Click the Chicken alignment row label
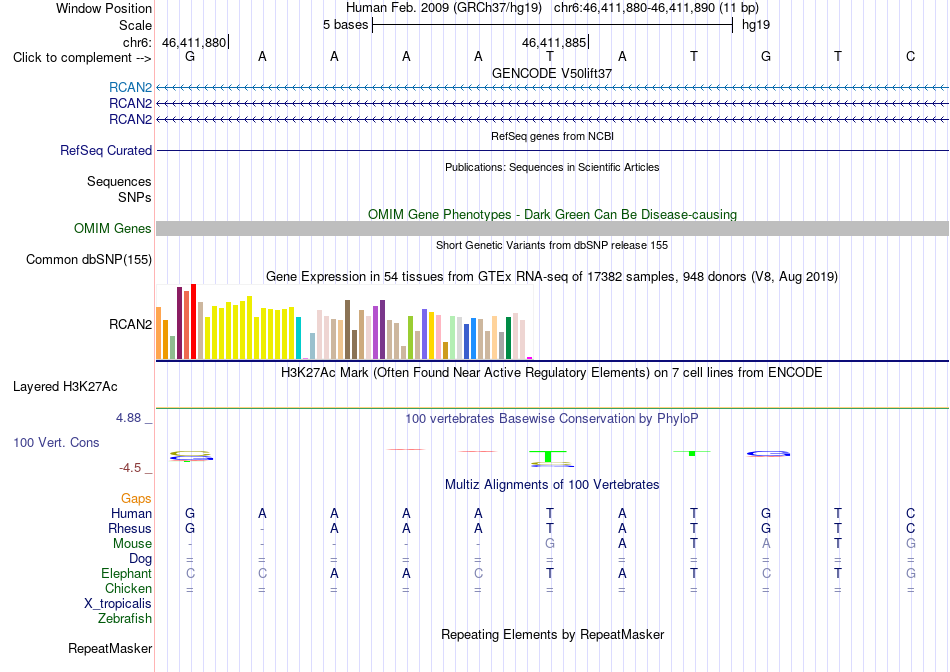 coord(128,588)
